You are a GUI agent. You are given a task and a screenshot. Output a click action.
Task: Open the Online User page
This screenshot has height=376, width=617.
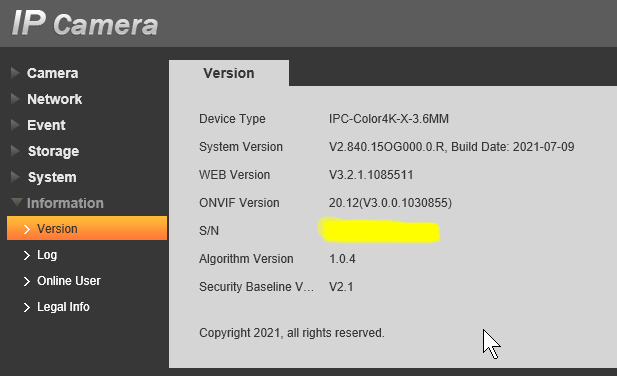coord(69,281)
